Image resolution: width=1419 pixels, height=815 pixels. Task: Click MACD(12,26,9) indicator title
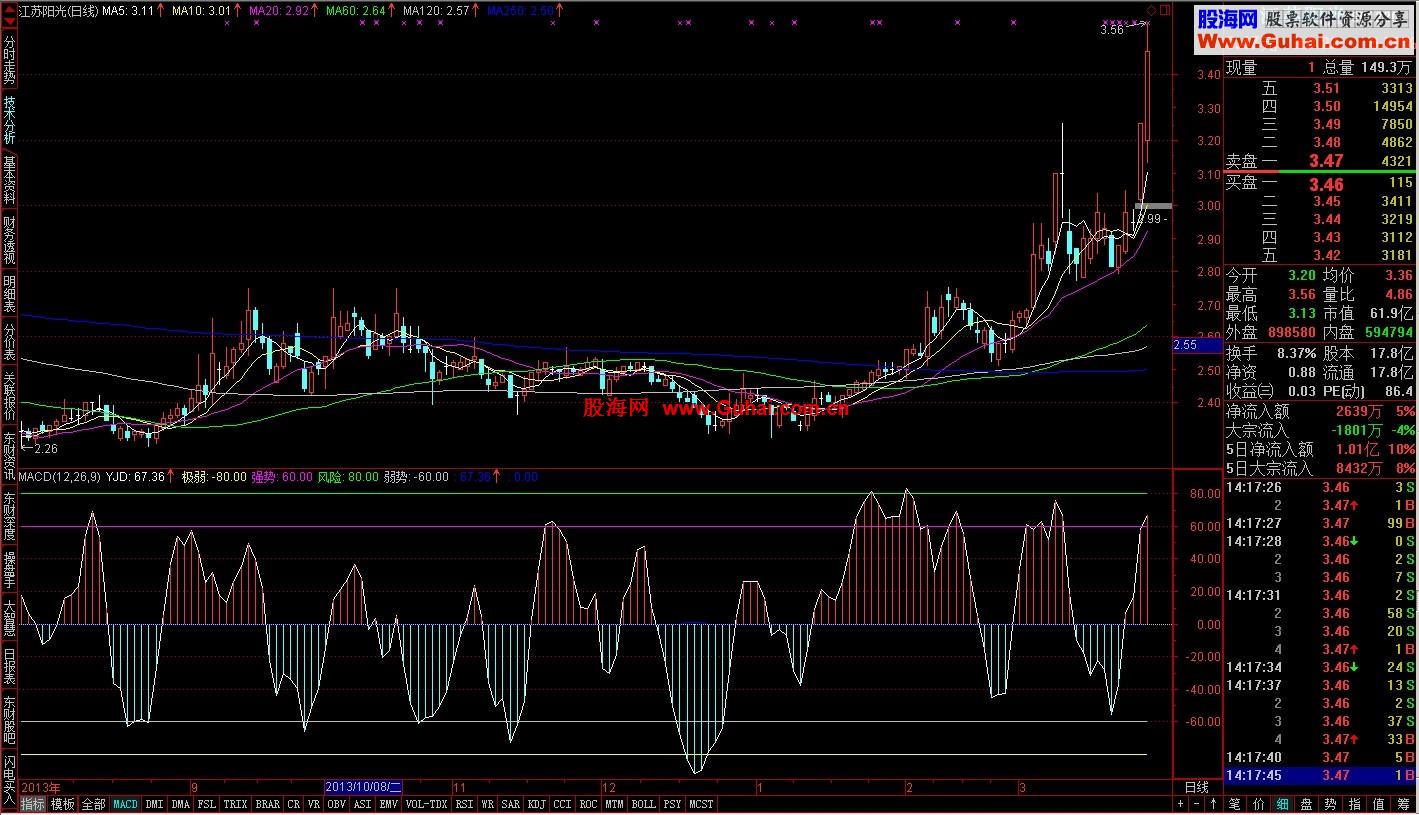coord(60,477)
